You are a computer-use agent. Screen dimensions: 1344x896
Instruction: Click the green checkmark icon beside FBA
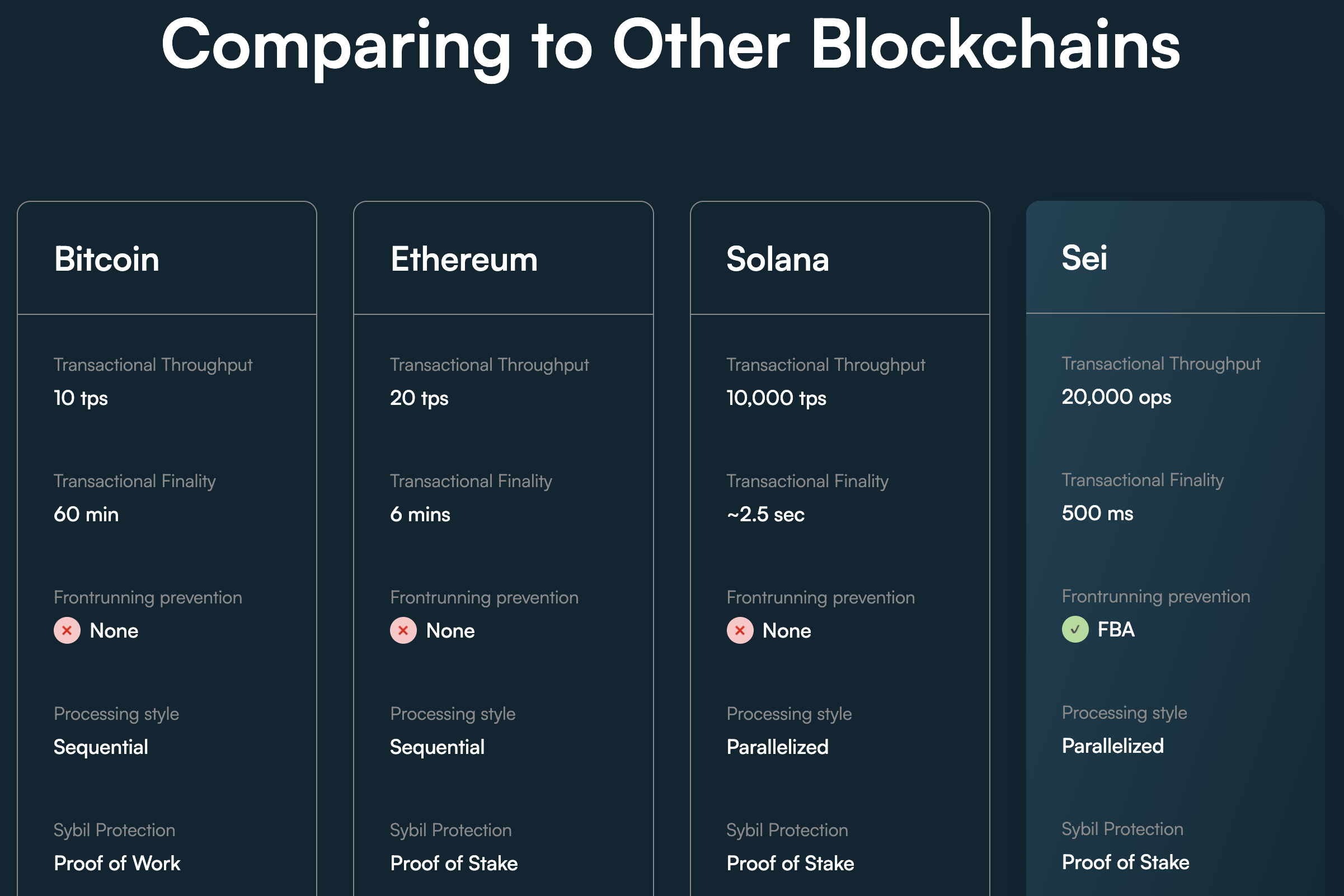1075,629
